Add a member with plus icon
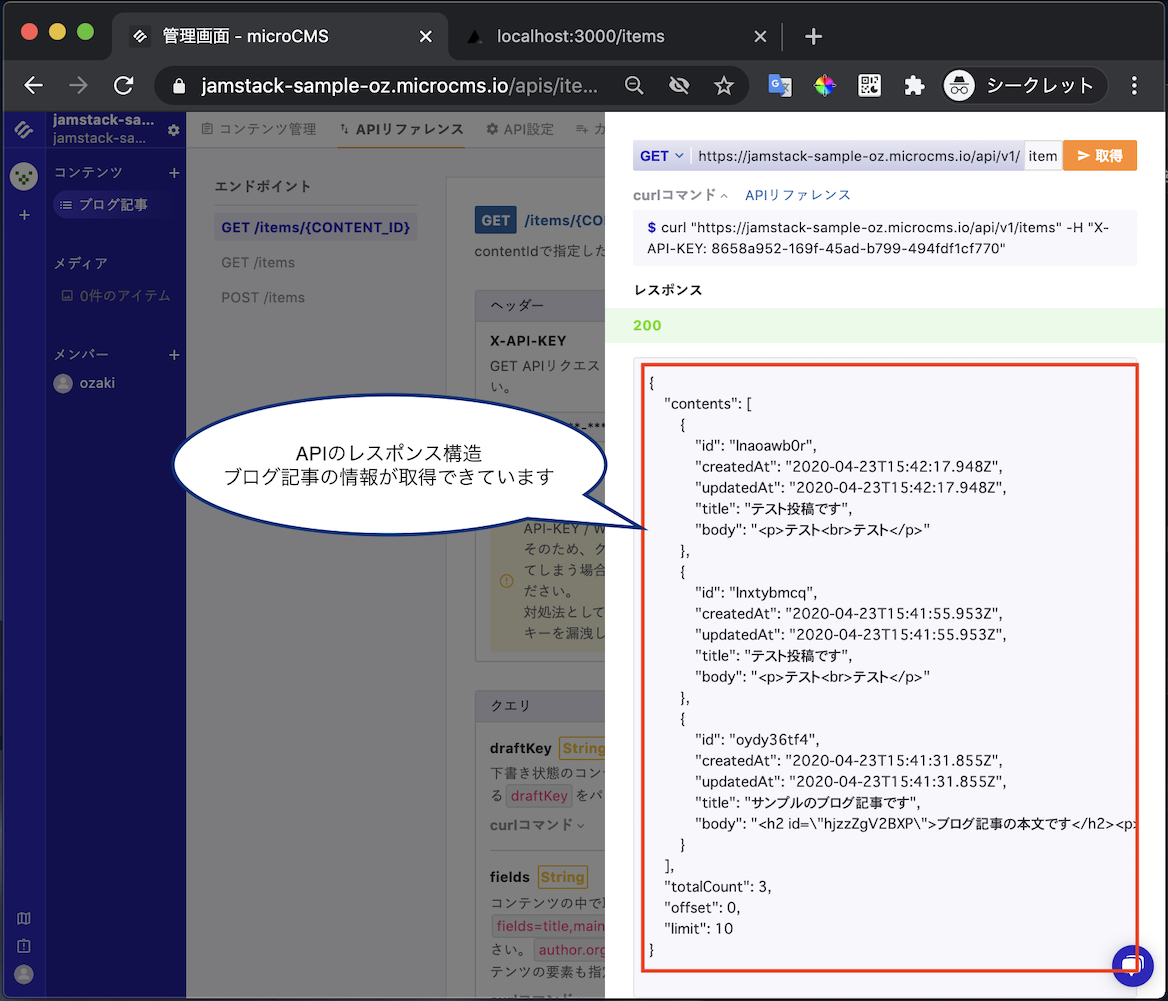Image resolution: width=1168 pixels, height=1001 pixels. [x=174, y=355]
